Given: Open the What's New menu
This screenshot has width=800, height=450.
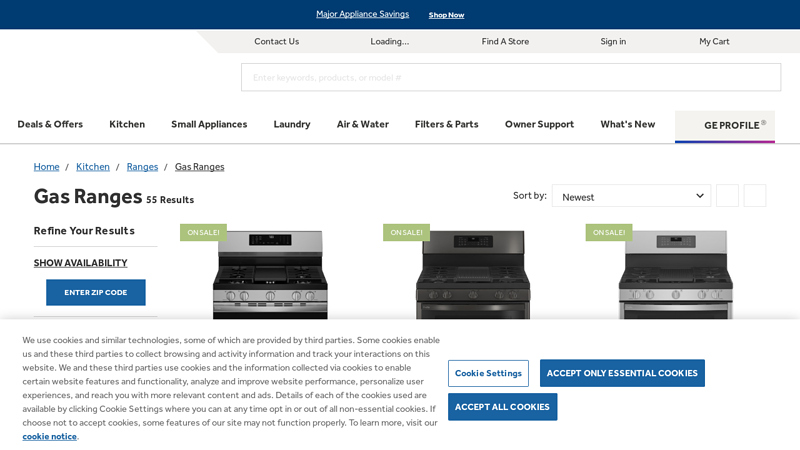Looking at the screenshot, I should (x=628, y=124).
